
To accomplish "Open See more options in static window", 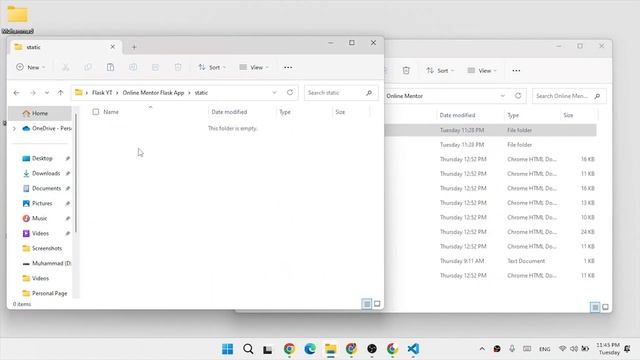I will click(x=288, y=67).
